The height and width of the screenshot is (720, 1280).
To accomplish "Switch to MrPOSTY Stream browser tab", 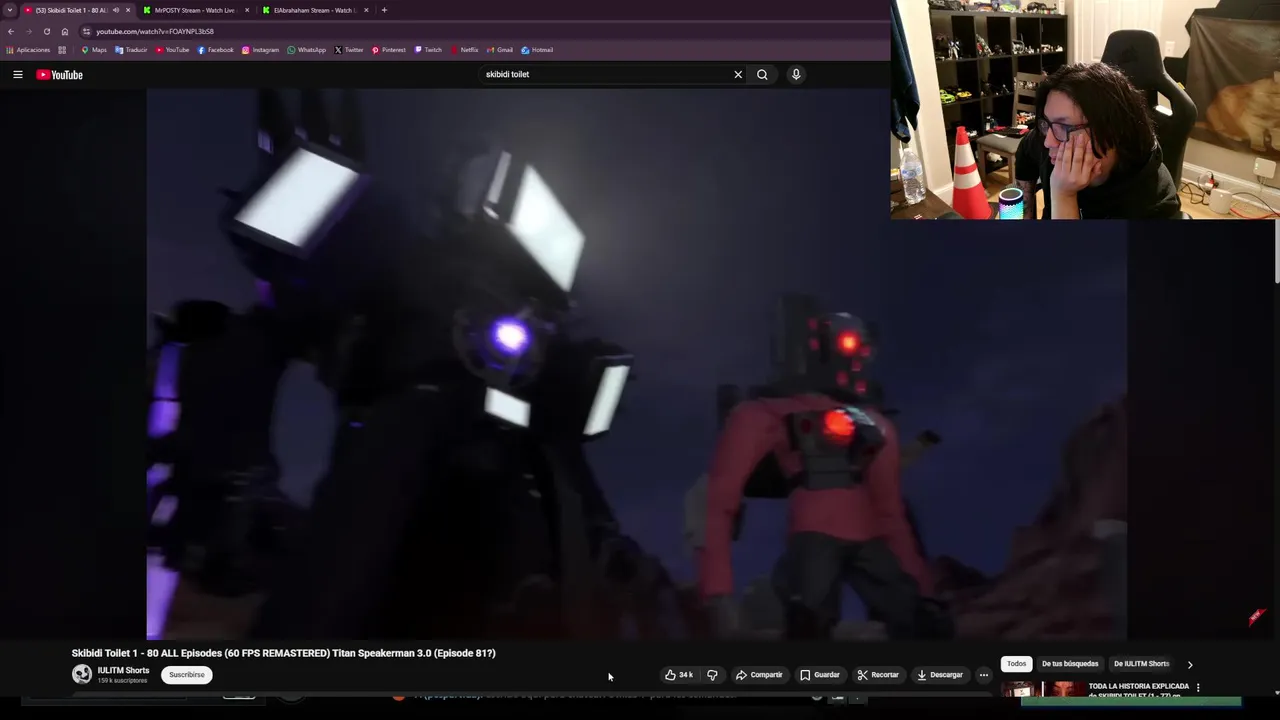I will point(194,10).
